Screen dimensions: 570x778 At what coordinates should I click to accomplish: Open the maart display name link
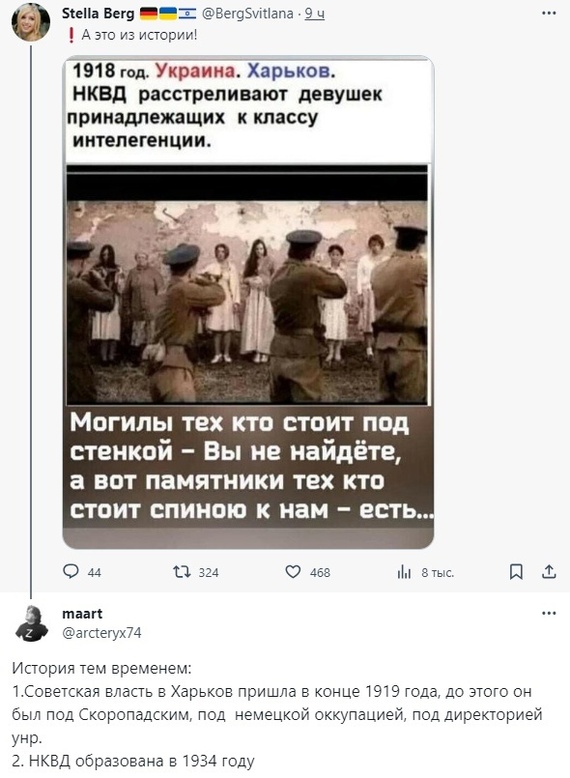pyautogui.click(x=82, y=614)
